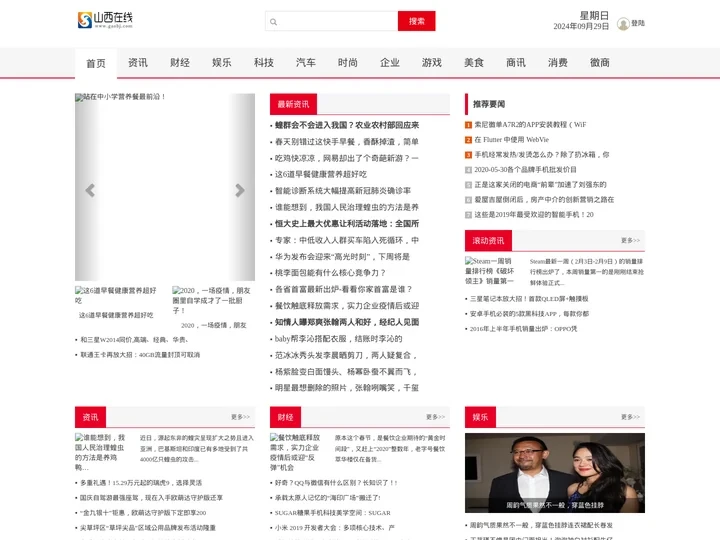Open 这些是2019年最受欢迎的智能手机 link
Viewport: 720px width, 540px height.
534,214
